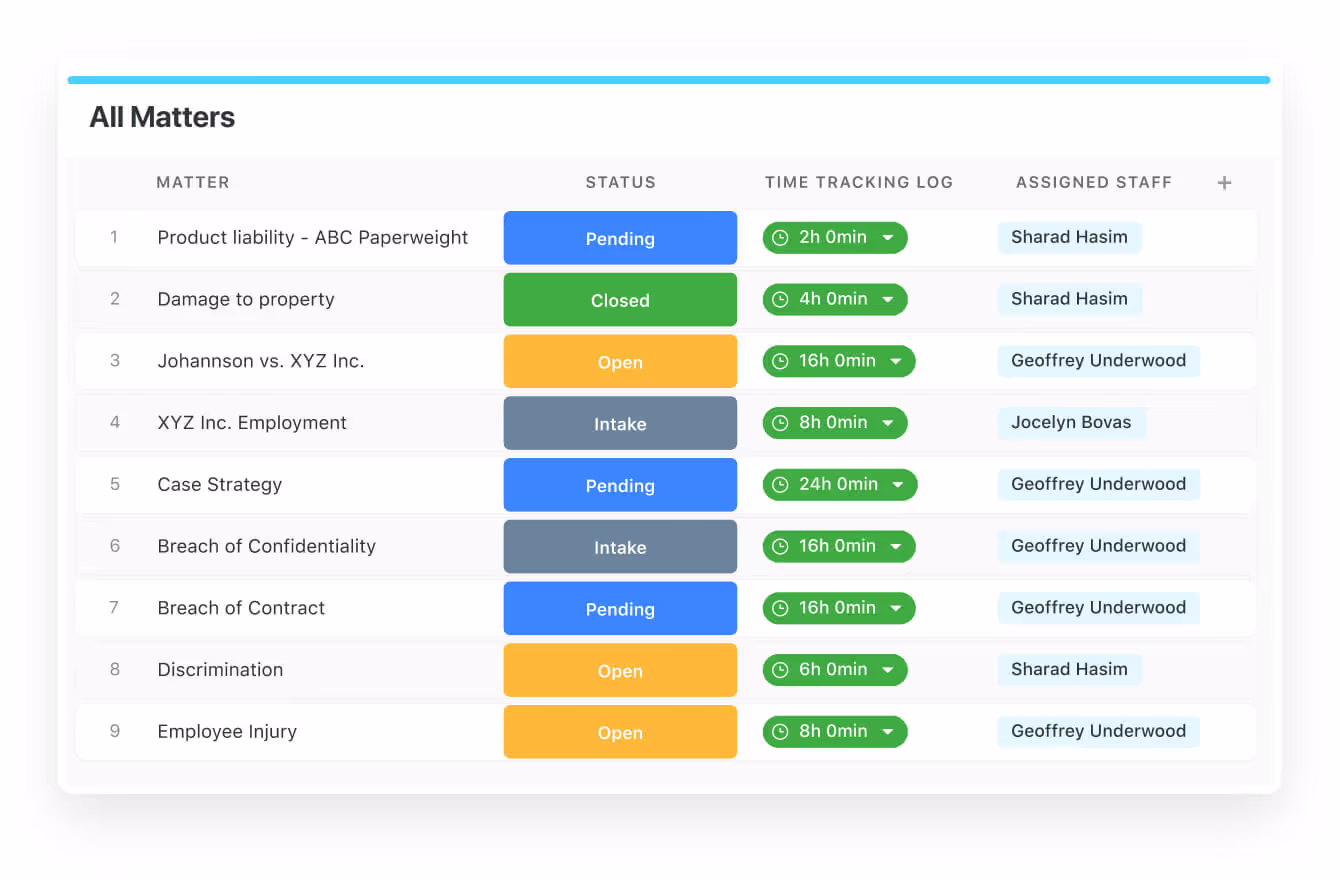Click clock icon in XYZ Inc. Employment row

pos(780,423)
